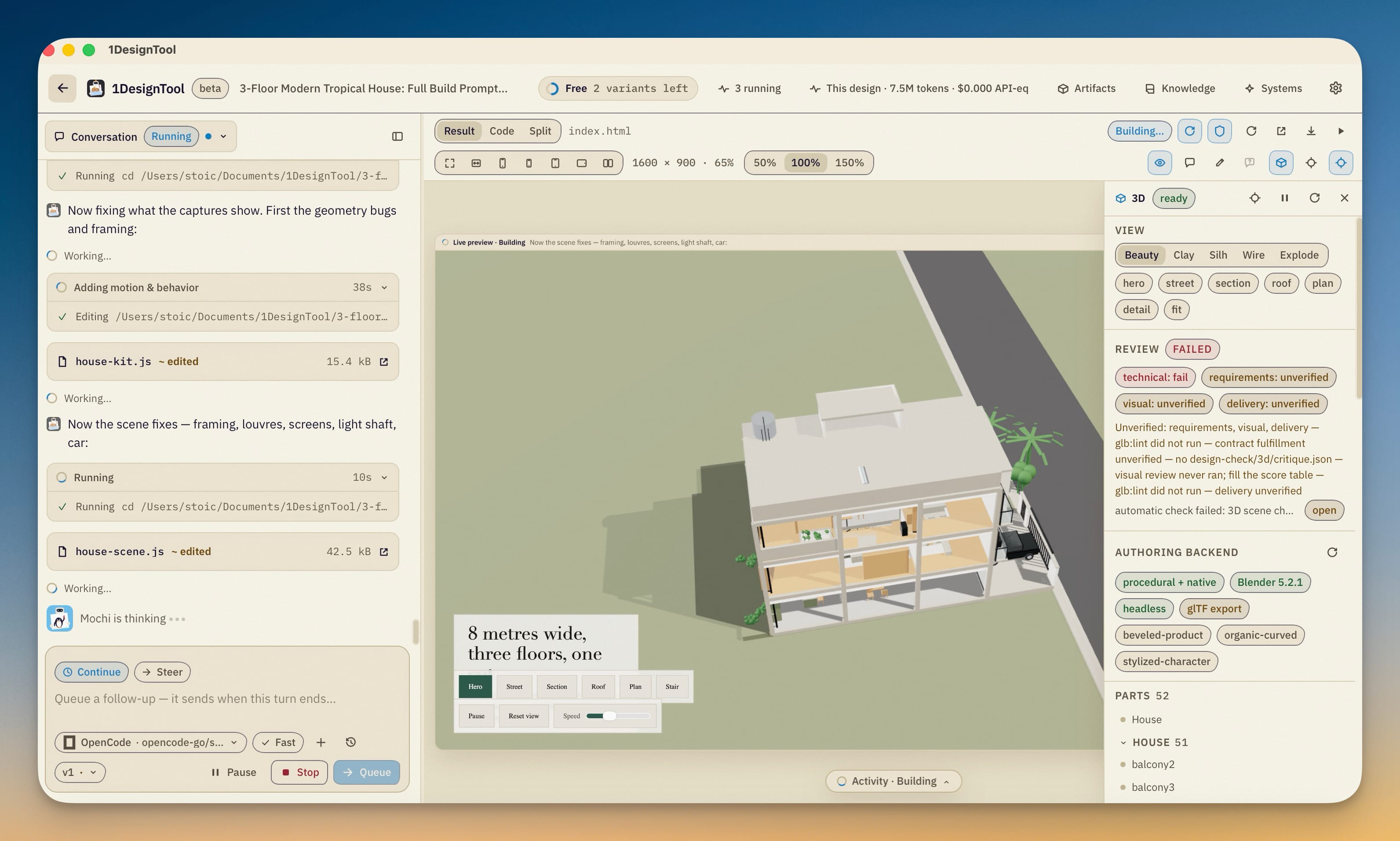Image resolution: width=1400 pixels, height=841 pixels.
Task: Select the fit-width viewport icon
Action: point(476,163)
